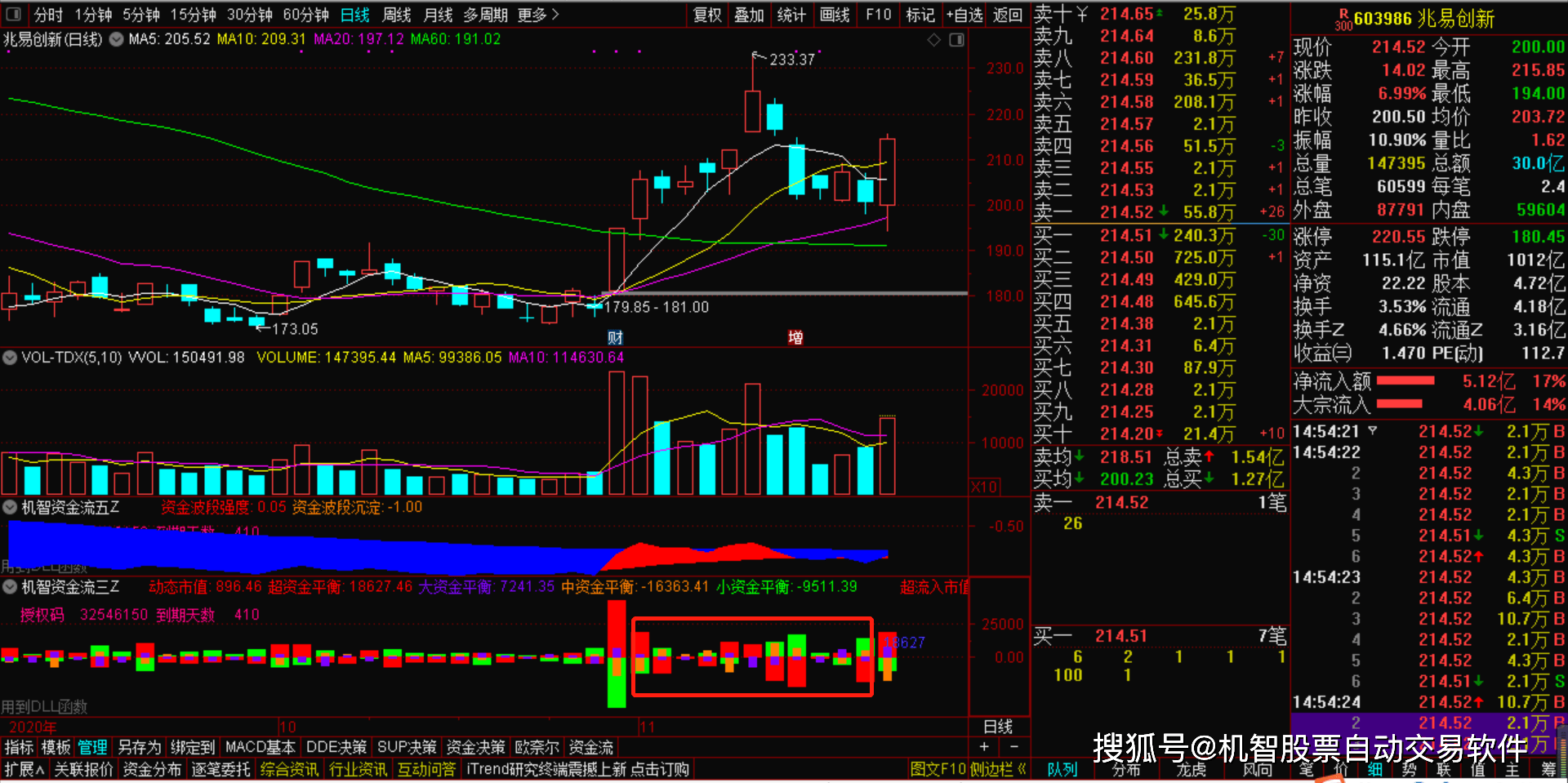Image resolution: width=1568 pixels, height=783 pixels.
Task: Click the 增 event marker on chart
Action: (x=795, y=337)
